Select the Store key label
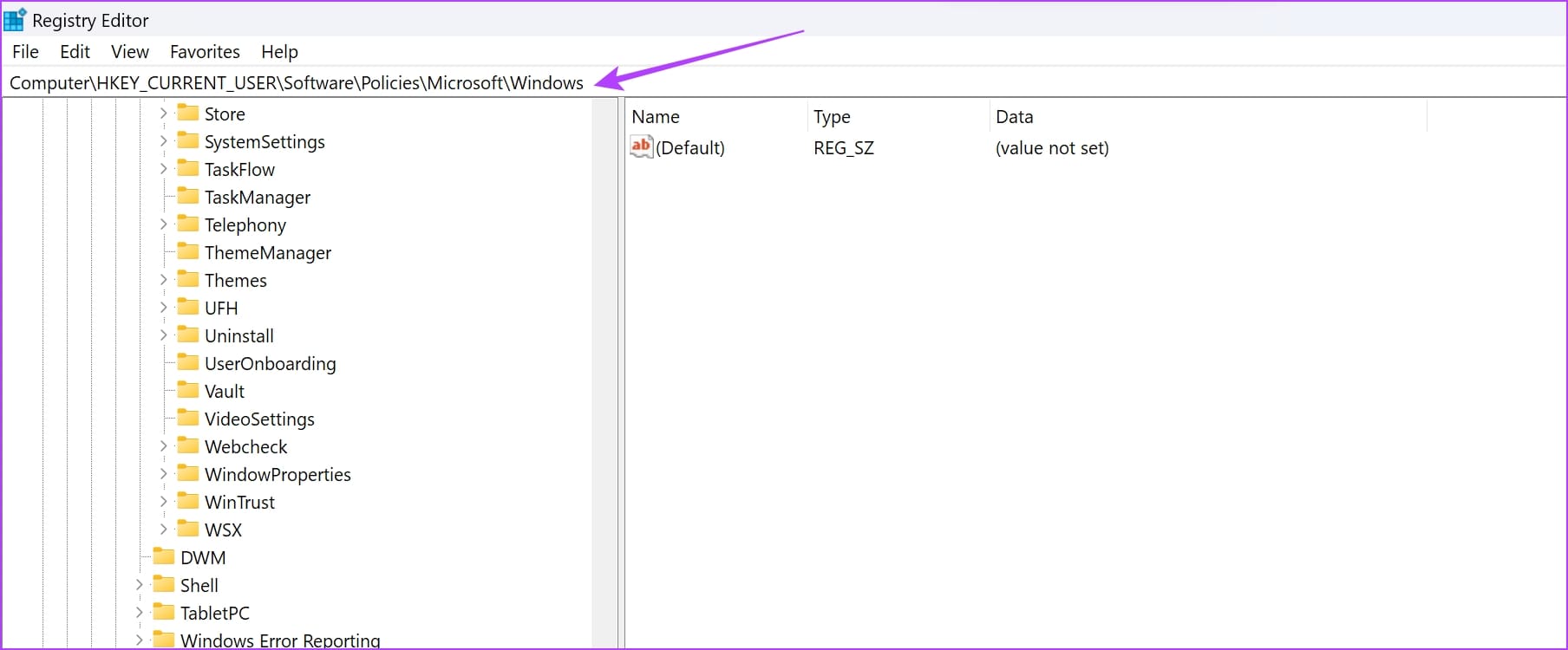Image resolution: width=1568 pixels, height=650 pixels. point(225,114)
